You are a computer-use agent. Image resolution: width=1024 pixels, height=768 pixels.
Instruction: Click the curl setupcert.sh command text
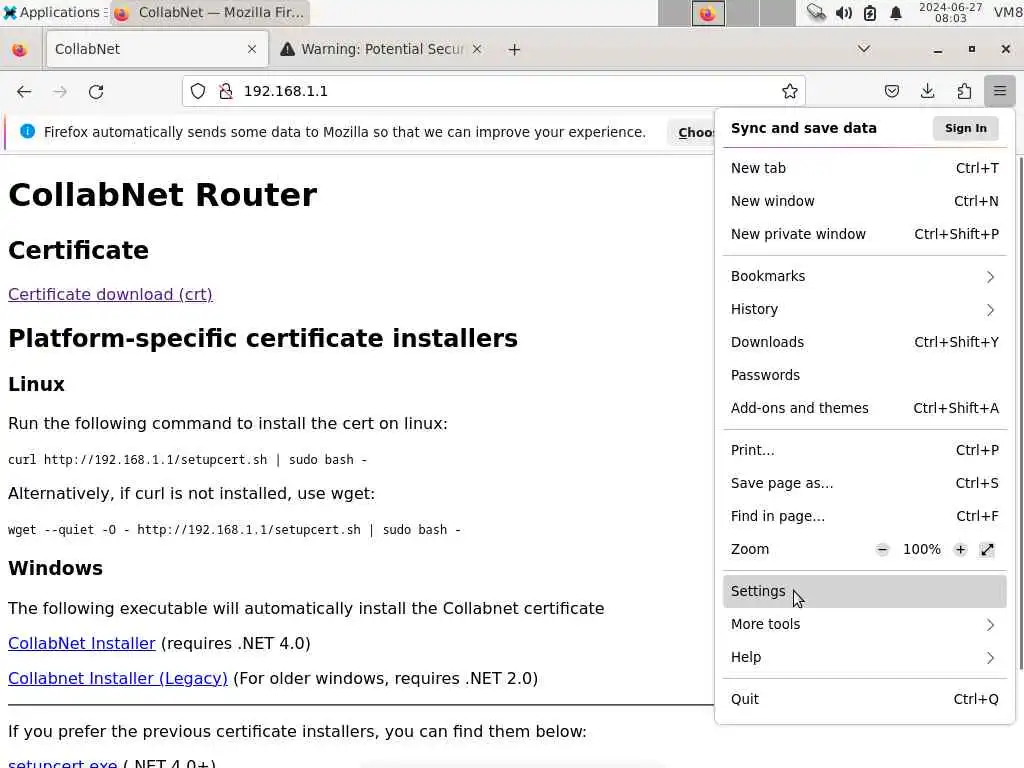tap(187, 460)
